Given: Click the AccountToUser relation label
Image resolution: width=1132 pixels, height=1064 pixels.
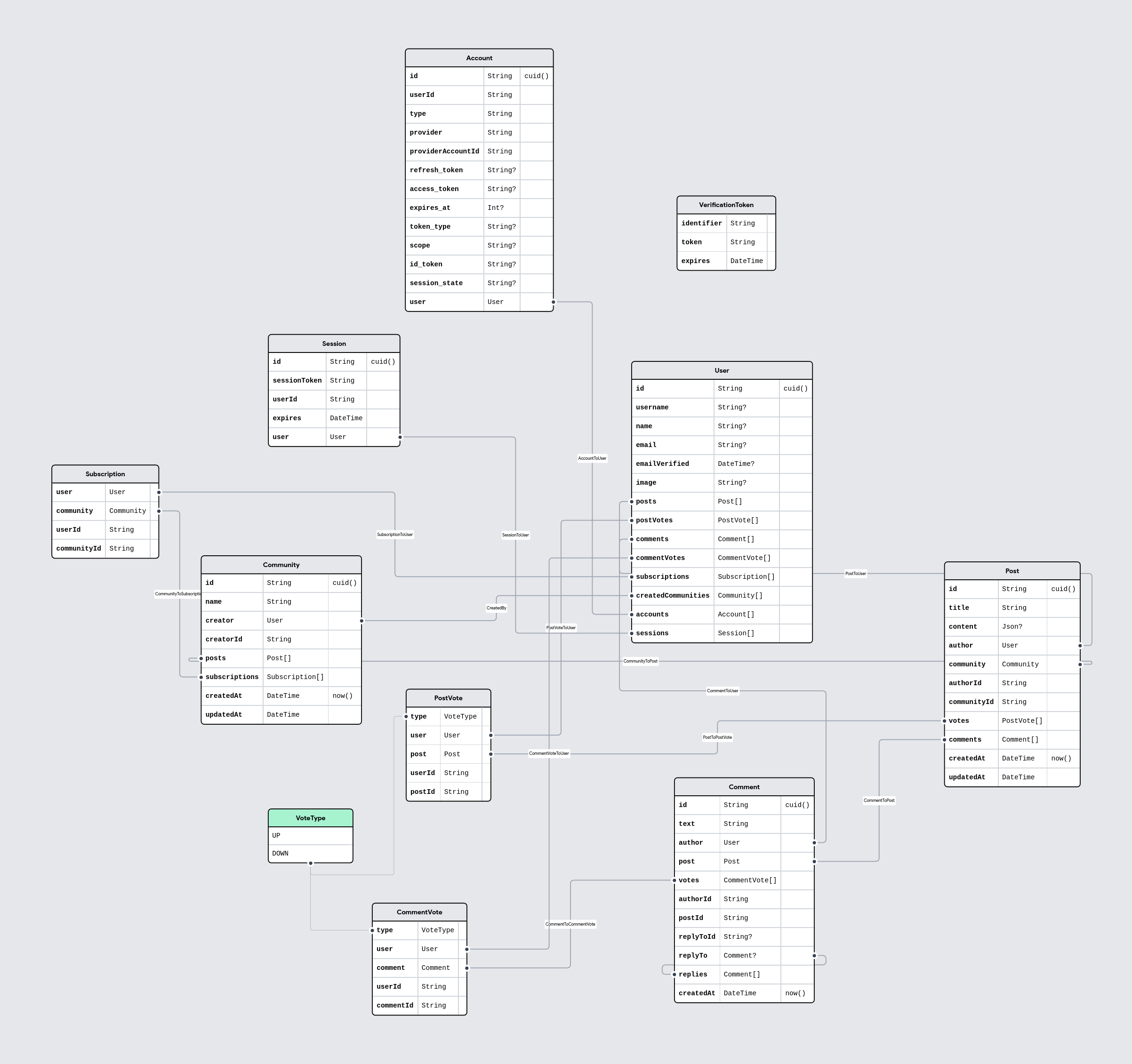Looking at the screenshot, I should click(x=592, y=458).
